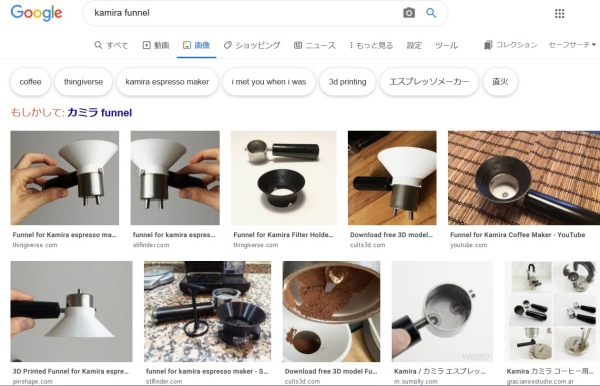This screenshot has height=386, width=600.
Task: Click title 'Kamira カミラ コーヒー用...'
Action: 550,371
